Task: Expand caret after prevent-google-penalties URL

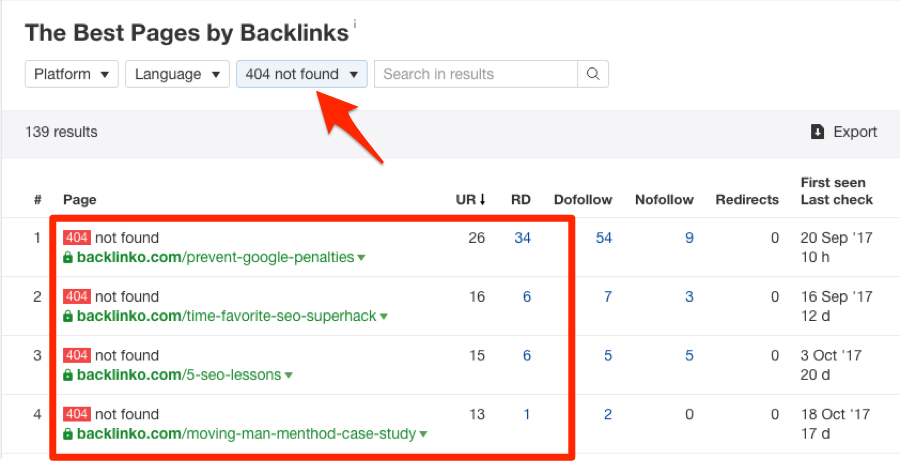Action: pyautogui.click(x=361, y=258)
